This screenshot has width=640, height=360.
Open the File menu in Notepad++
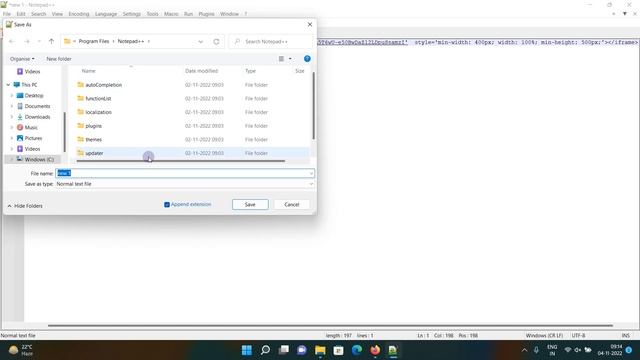point(7,14)
